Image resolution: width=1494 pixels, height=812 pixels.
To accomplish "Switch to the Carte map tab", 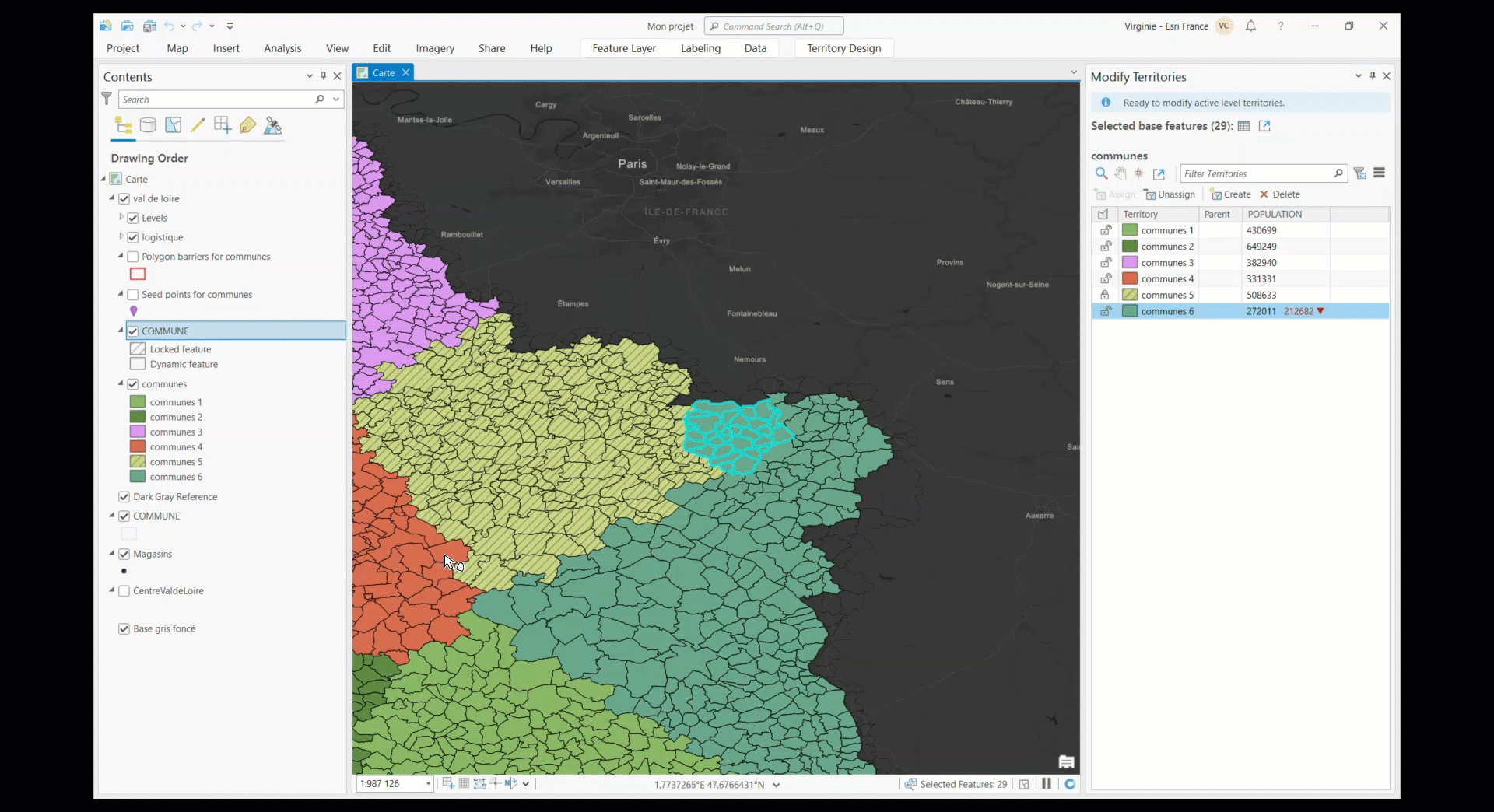I will click(x=384, y=72).
